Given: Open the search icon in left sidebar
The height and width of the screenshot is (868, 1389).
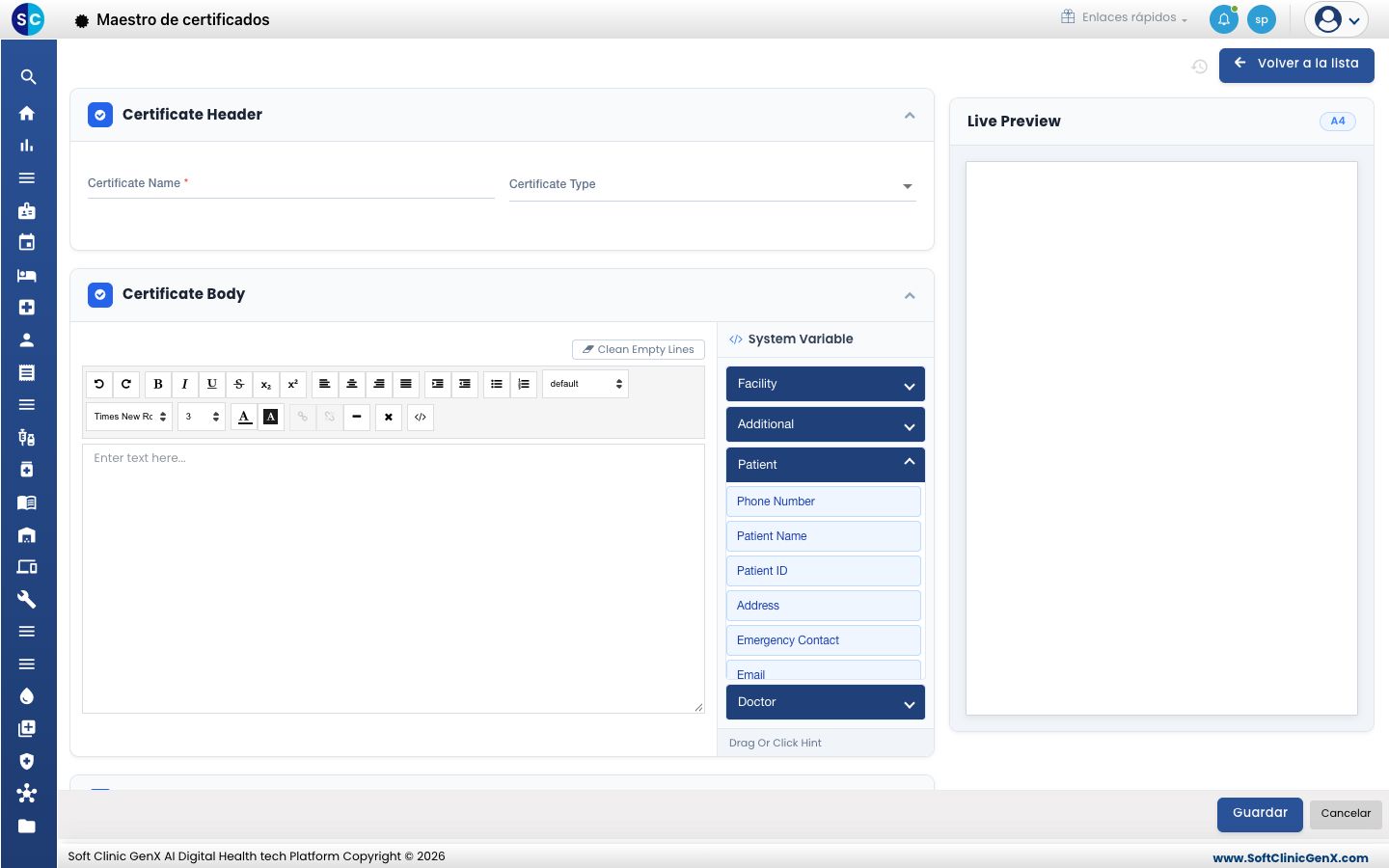Looking at the screenshot, I should (x=28, y=77).
